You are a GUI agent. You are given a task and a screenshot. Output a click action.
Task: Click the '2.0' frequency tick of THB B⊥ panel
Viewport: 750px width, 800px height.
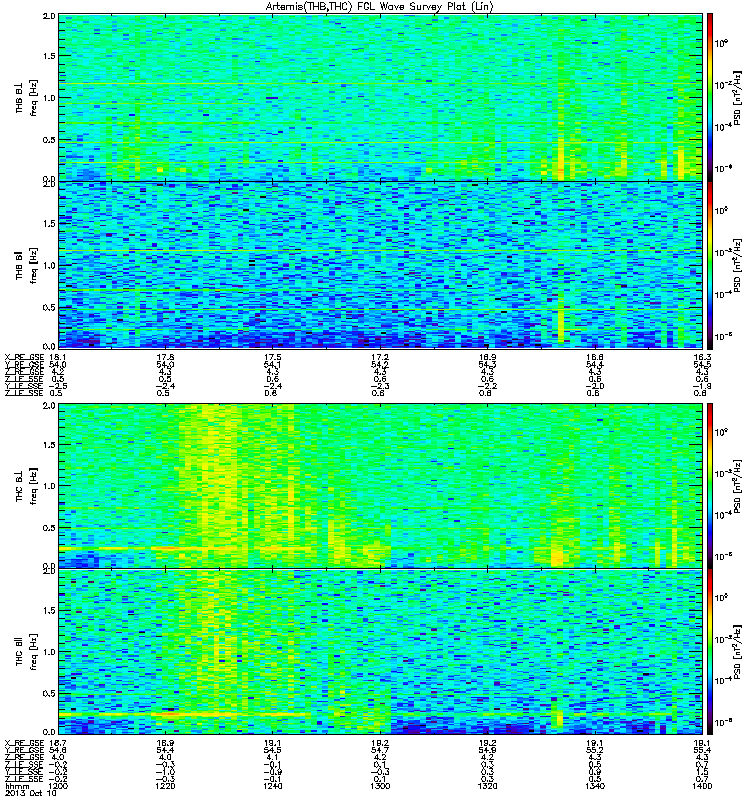(49, 16)
